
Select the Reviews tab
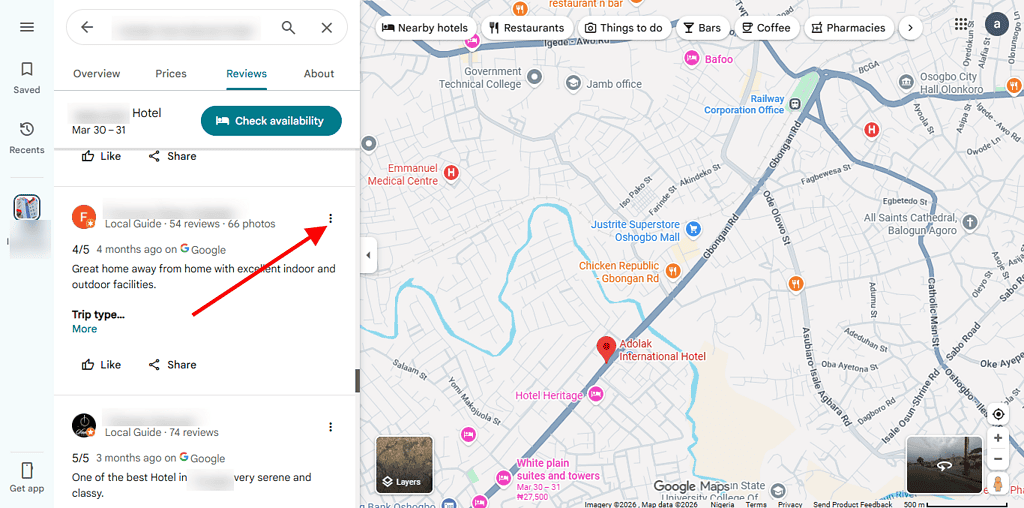pyautogui.click(x=246, y=74)
